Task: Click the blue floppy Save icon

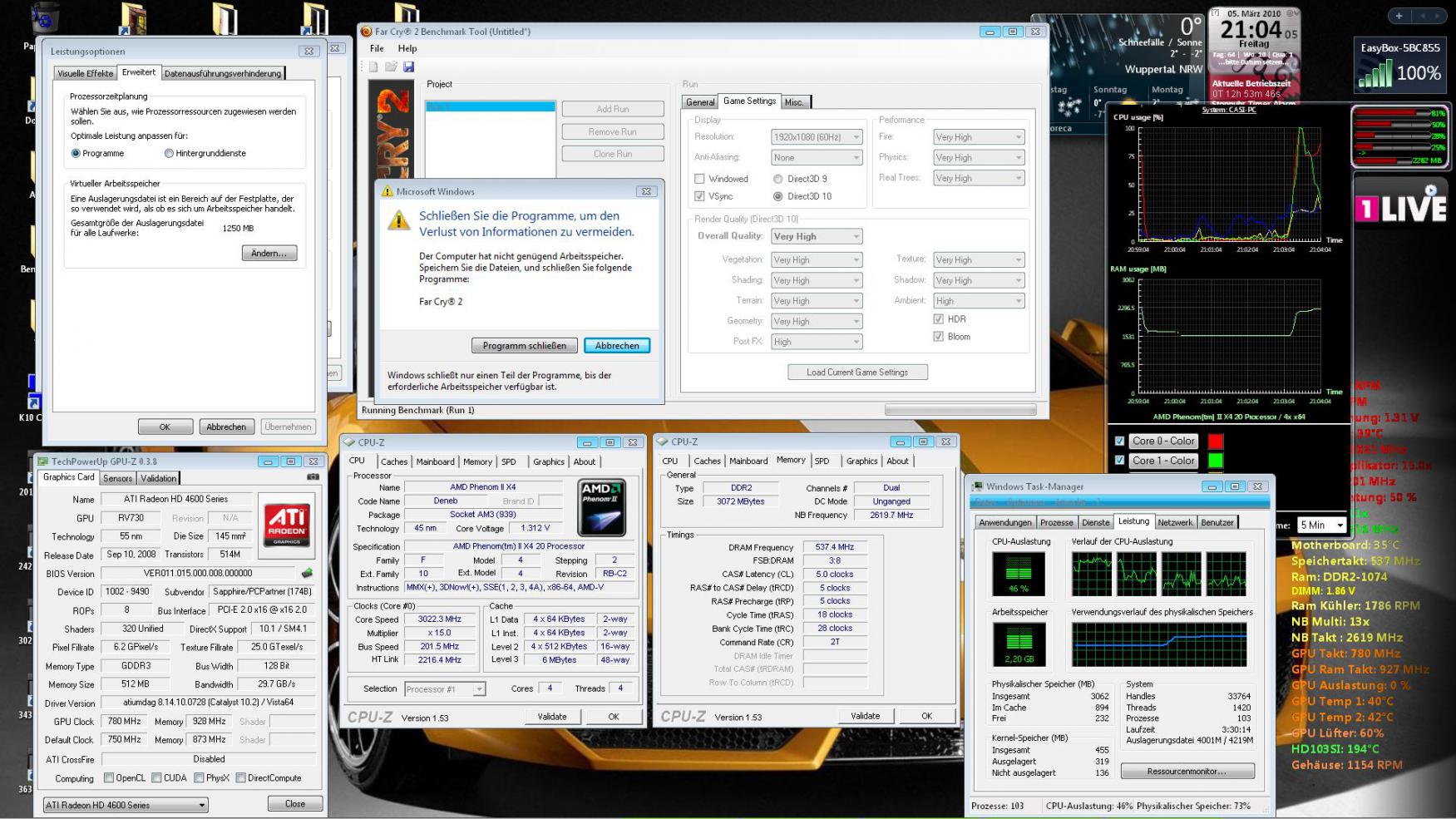Action: click(408, 67)
